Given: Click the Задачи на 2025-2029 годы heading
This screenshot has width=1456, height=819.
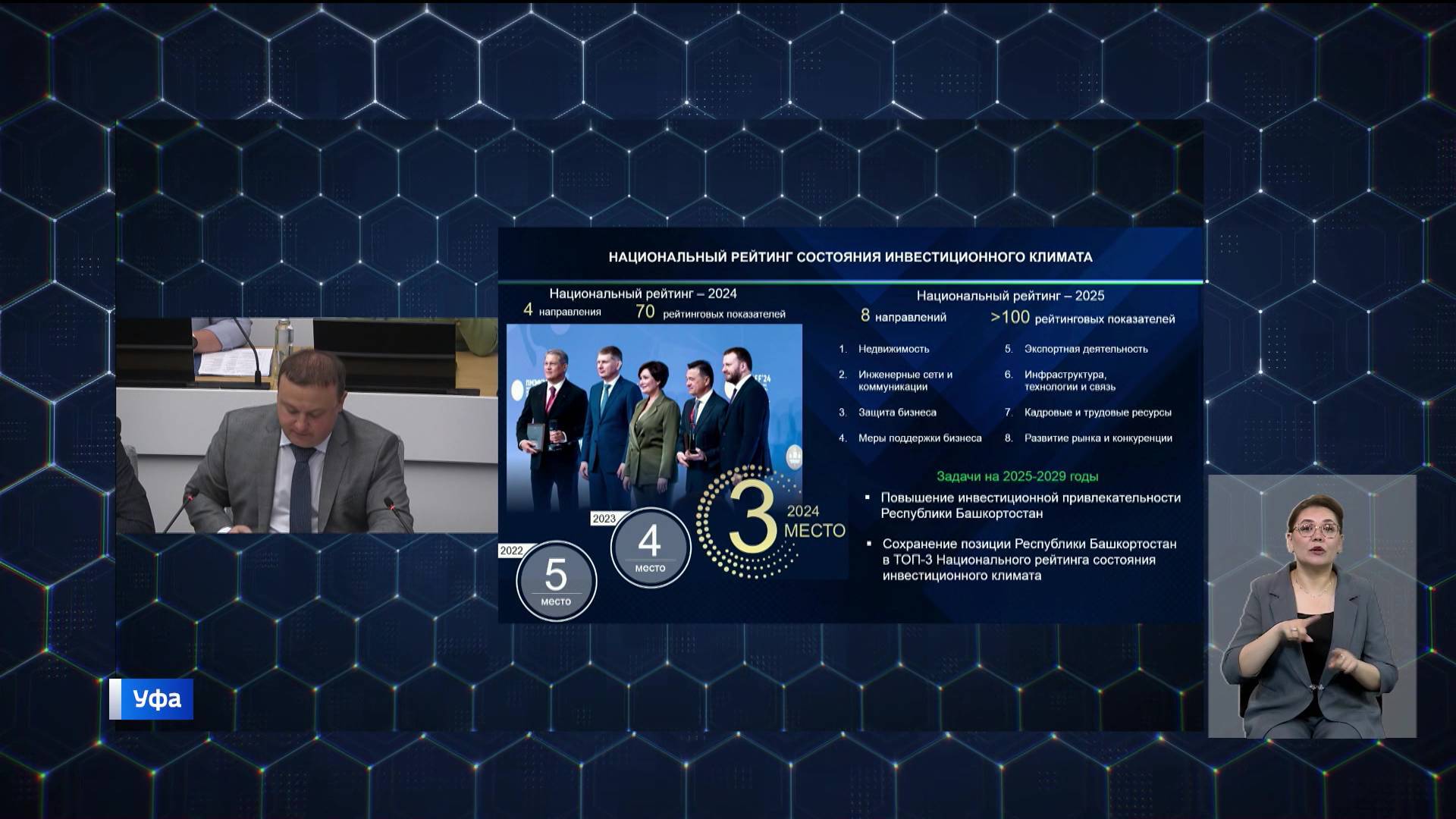Looking at the screenshot, I should pyautogui.click(x=1017, y=476).
